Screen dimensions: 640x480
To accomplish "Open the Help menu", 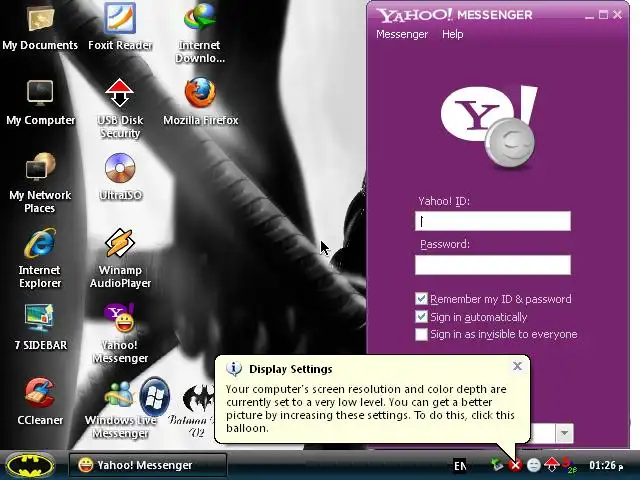I will 452,34.
